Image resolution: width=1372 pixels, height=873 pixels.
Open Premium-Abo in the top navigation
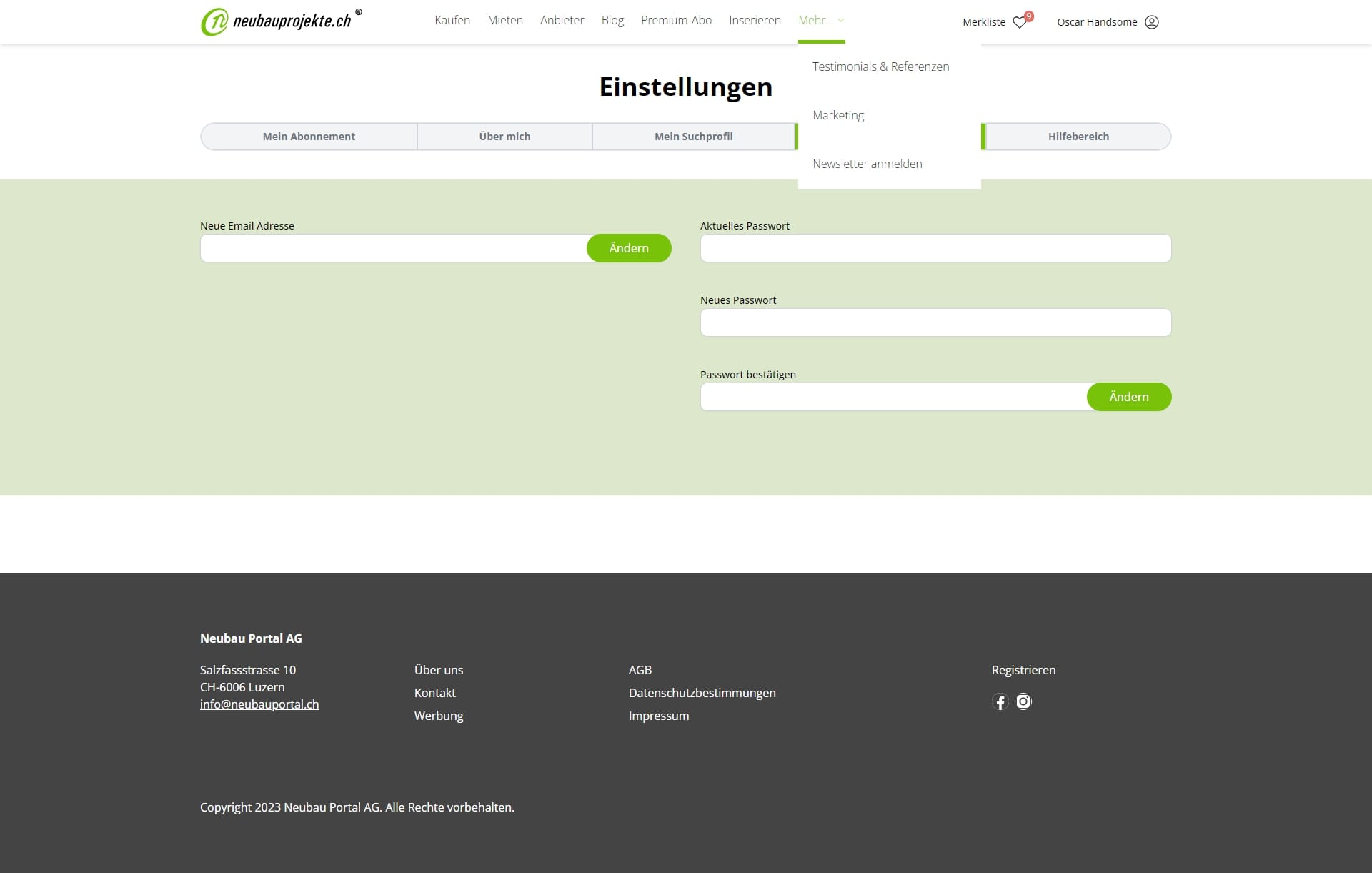coord(676,20)
